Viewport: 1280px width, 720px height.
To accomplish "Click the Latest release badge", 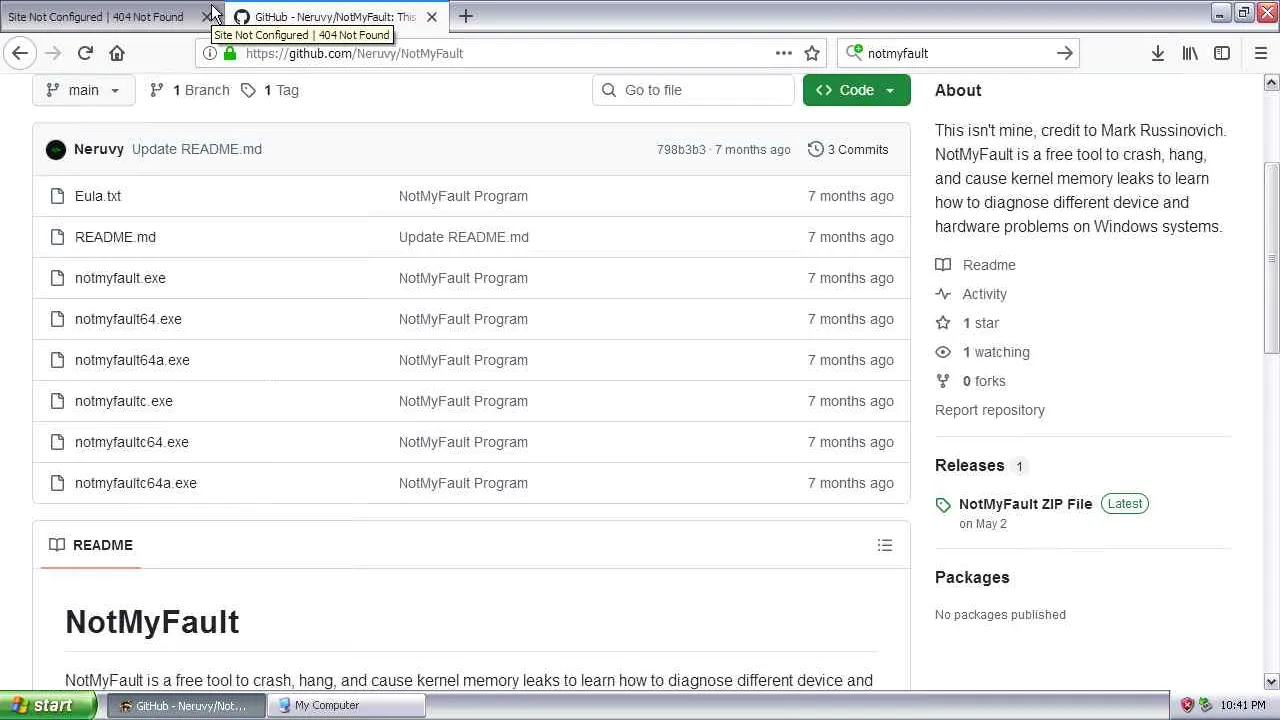I will (1125, 504).
